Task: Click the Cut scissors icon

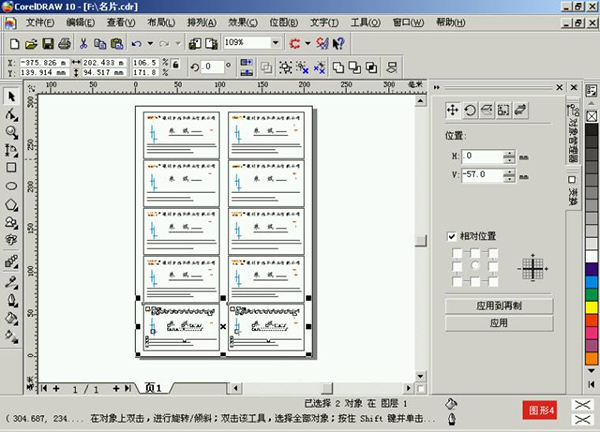Action: pyautogui.click(x=84, y=43)
